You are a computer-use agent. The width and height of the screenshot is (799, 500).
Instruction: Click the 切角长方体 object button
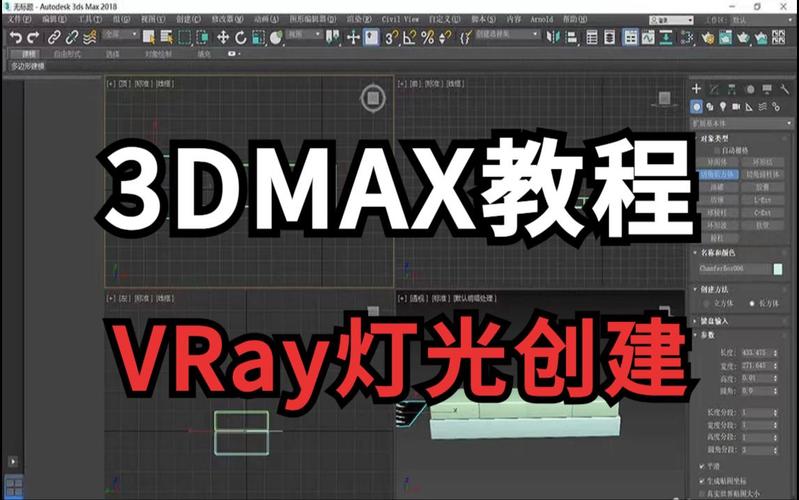(717, 174)
